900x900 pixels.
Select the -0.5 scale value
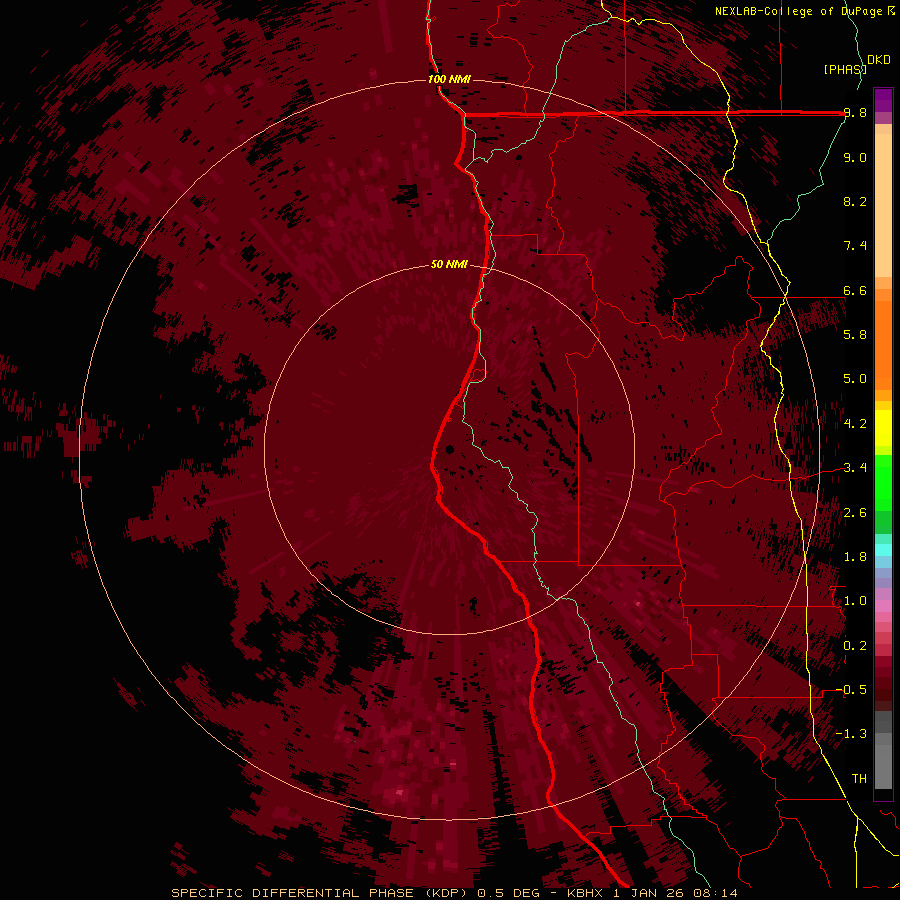[851, 690]
